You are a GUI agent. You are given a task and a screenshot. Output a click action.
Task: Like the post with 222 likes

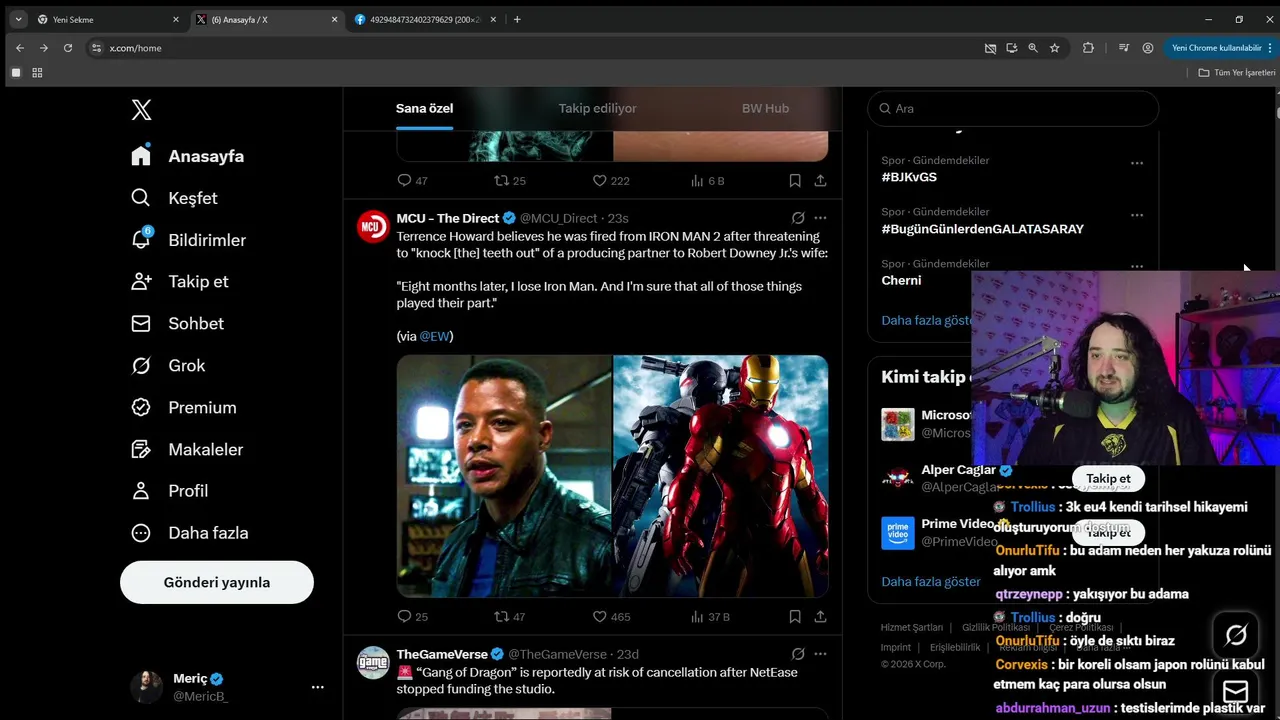click(x=611, y=181)
